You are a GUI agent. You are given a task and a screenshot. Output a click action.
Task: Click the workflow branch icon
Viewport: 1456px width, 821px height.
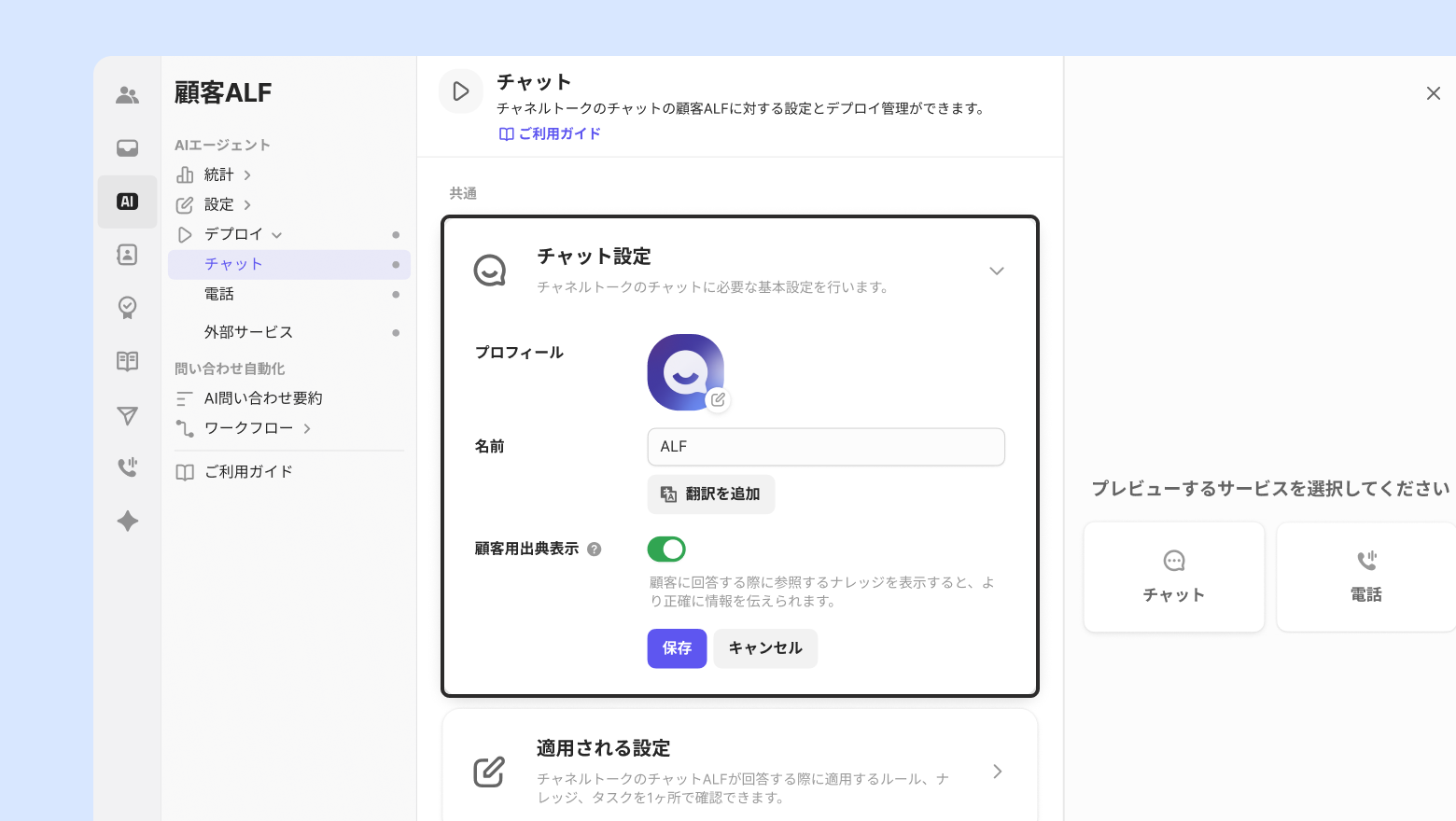185,428
